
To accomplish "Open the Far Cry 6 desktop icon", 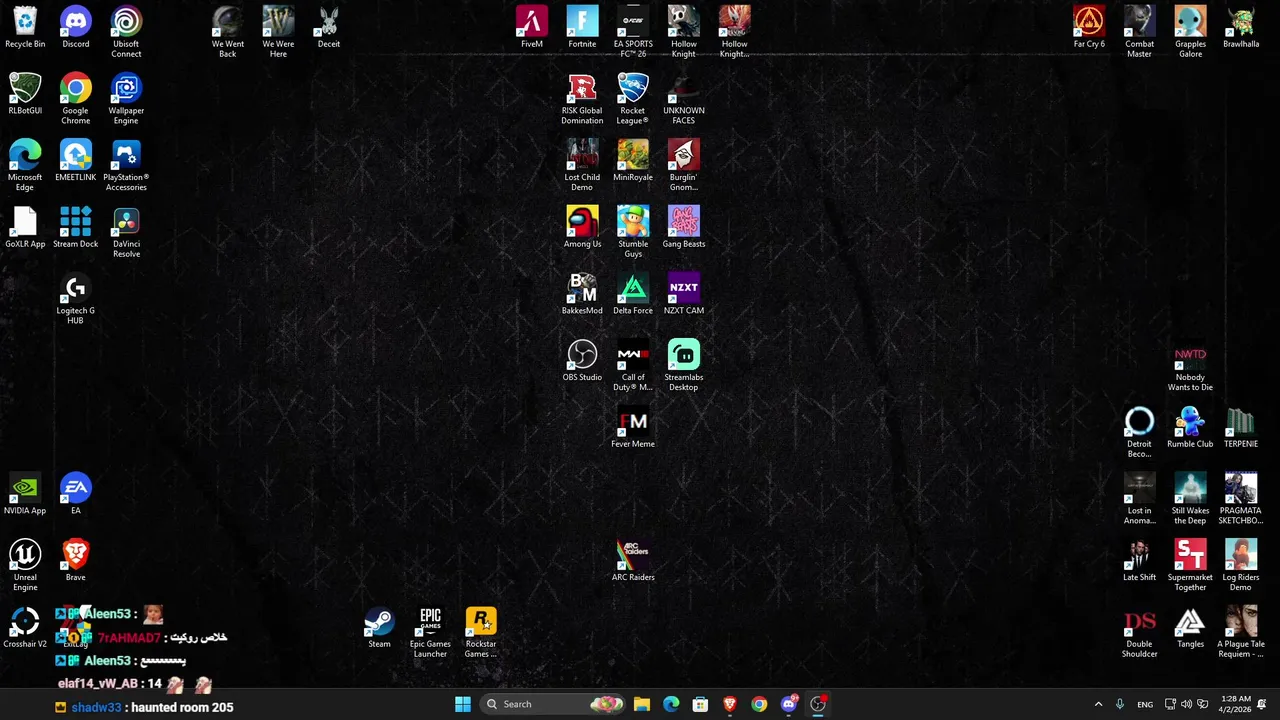I will [1089, 27].
